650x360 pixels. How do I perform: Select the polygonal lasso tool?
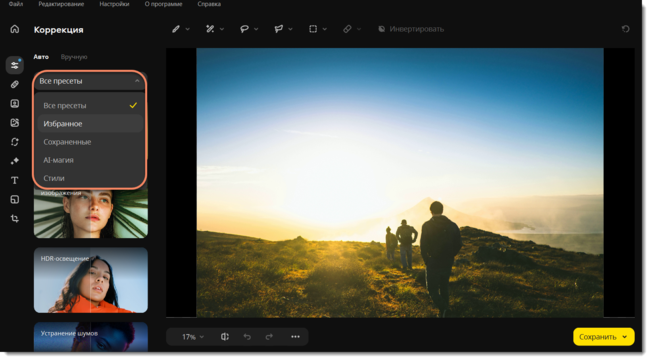click(x=279, y=29)
